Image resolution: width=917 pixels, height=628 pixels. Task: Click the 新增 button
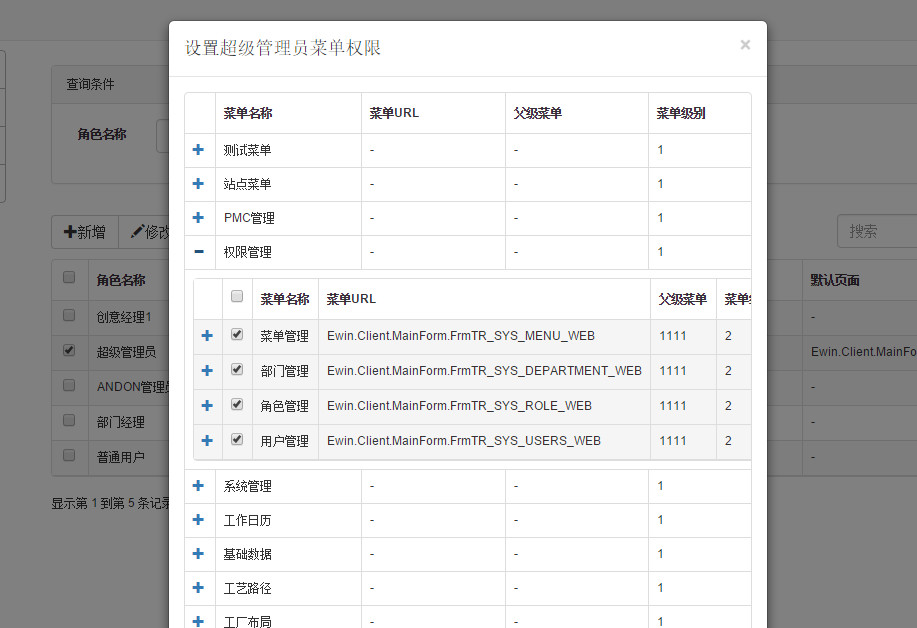[85, 232]
